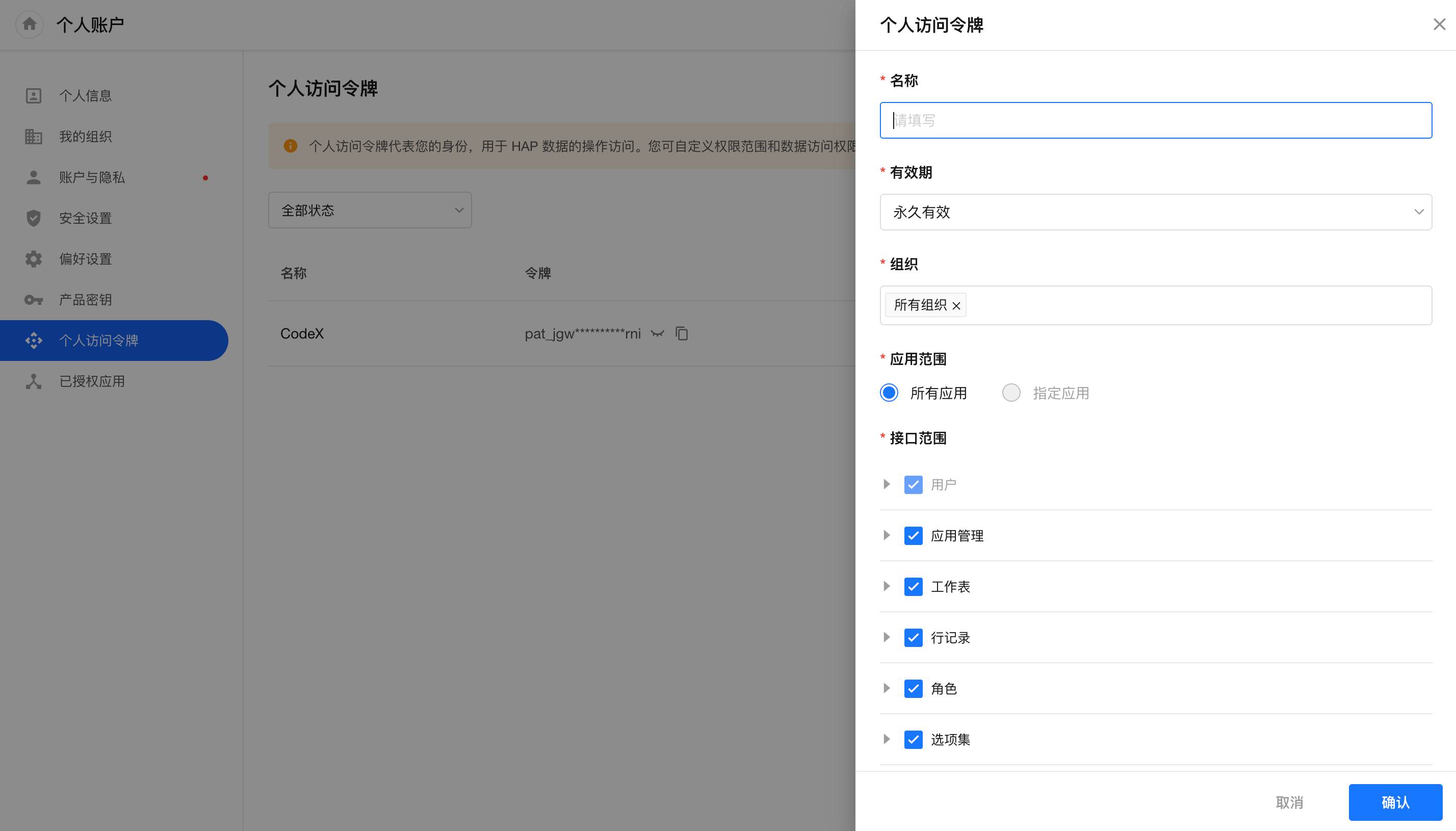
Task: Uncheck 行记录 checkbox
Action: coord(914,637)
